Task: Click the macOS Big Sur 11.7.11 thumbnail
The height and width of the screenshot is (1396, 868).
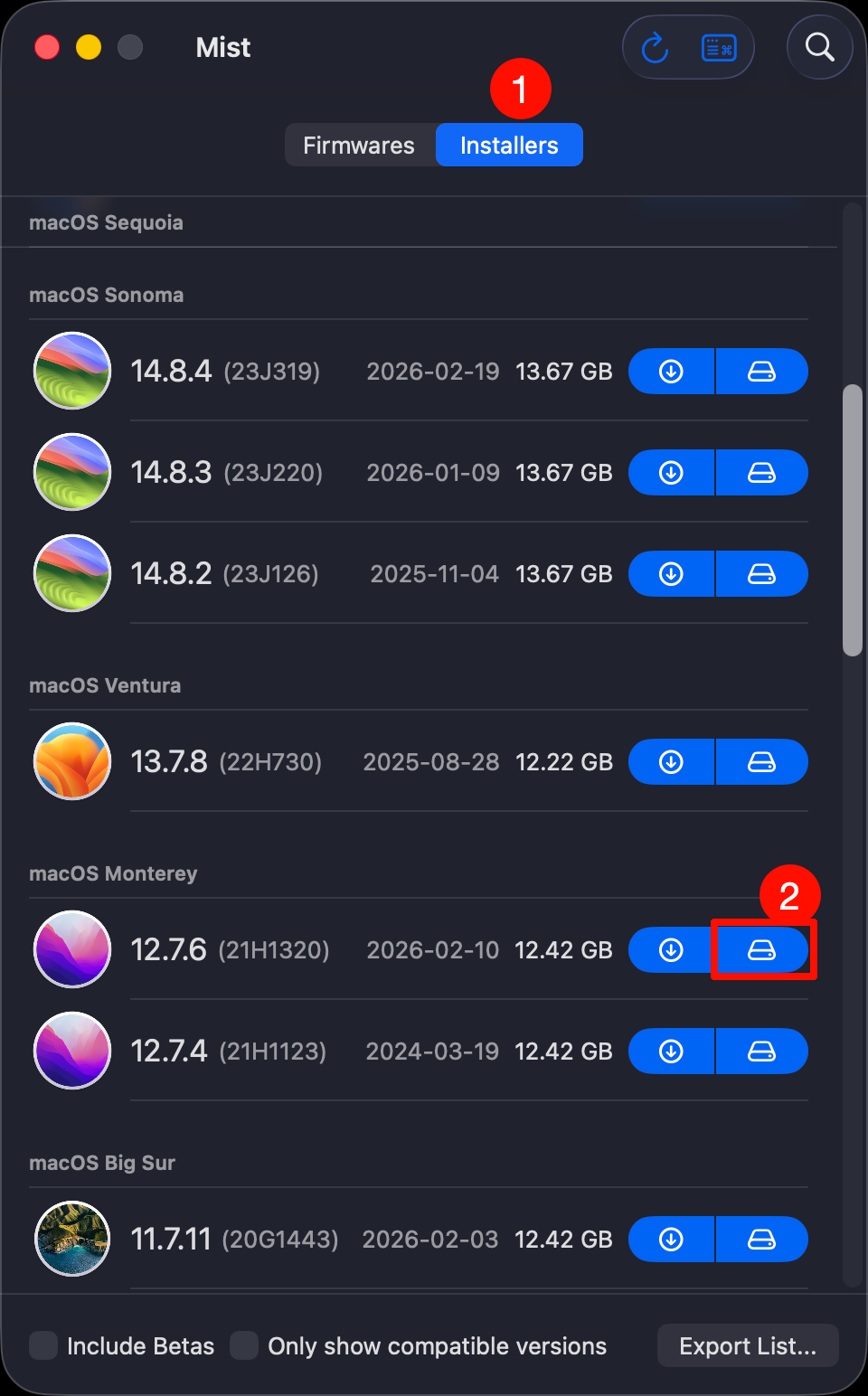Action: click(72, 1239)
